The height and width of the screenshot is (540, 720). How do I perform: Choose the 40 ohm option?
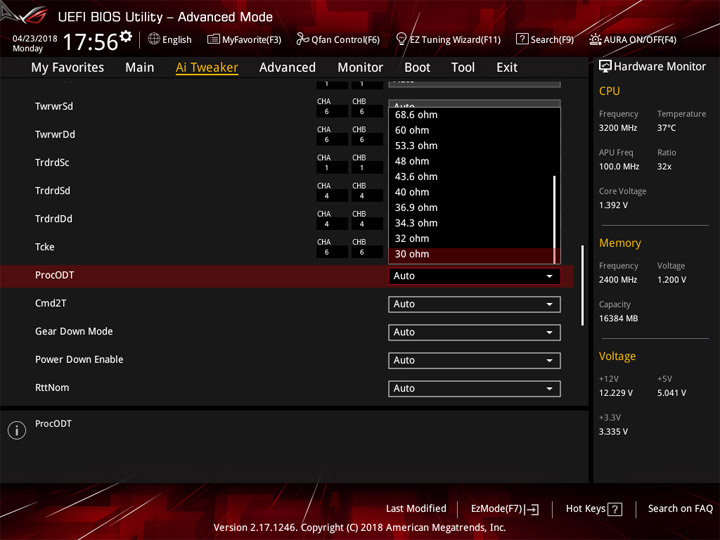click(471, 192)
